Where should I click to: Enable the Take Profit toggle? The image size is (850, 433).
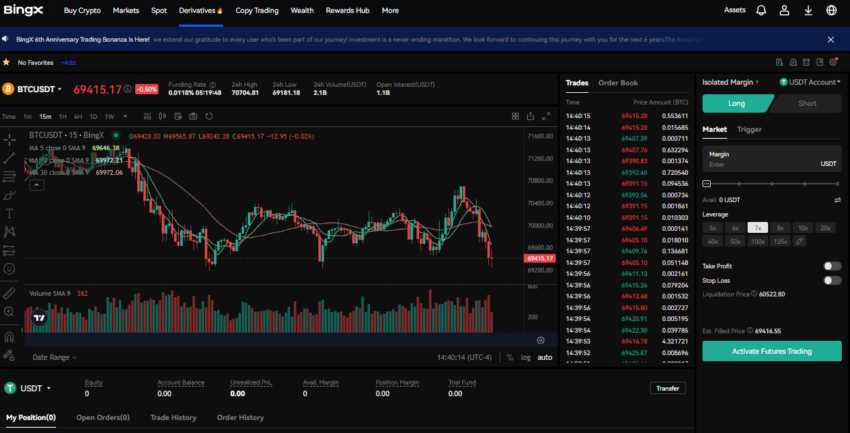(x=831, y=266)
